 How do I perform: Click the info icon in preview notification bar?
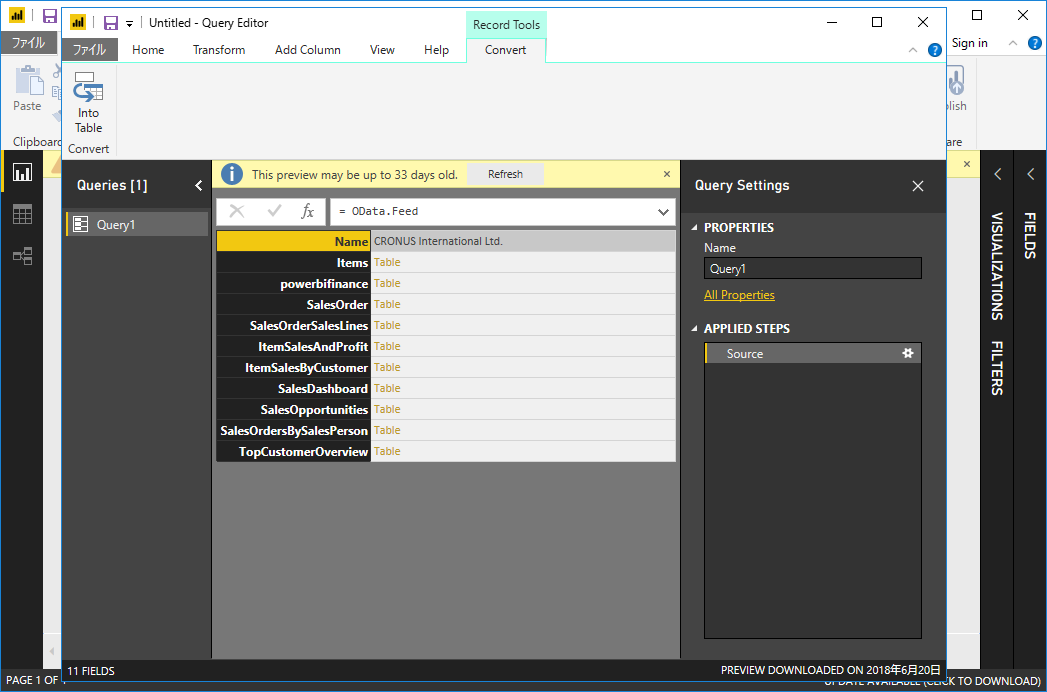click(x=232, y=174)
